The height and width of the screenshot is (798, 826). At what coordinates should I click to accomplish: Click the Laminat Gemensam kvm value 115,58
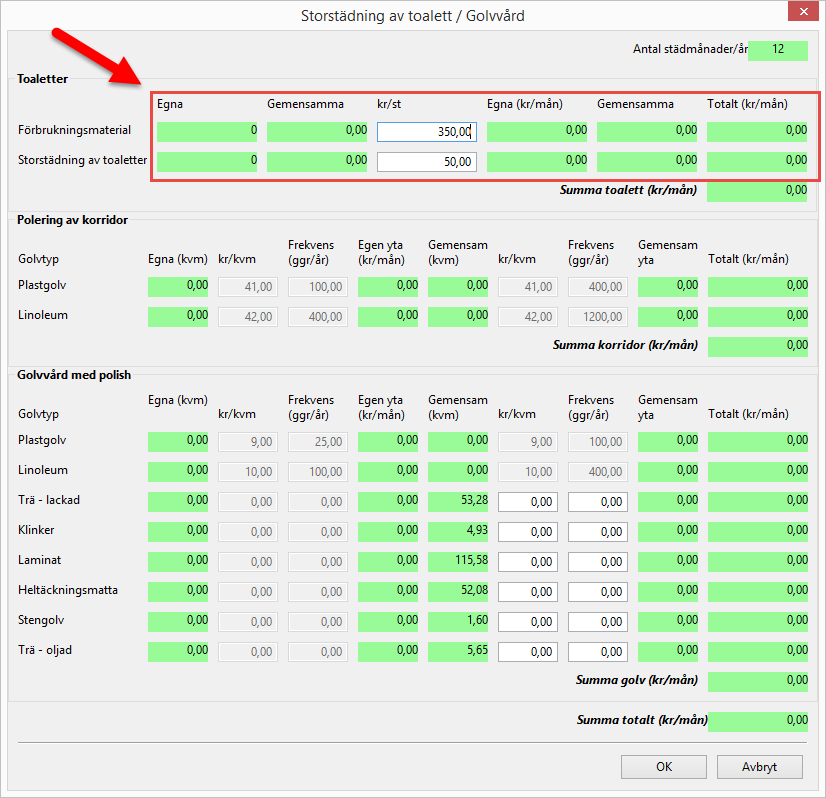pyautogui.click(x=458, y=561)
